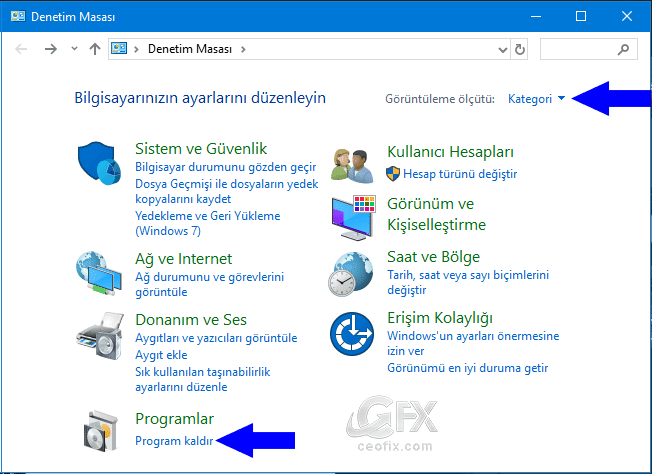
Task: Click the Sistem ve Güvenlik shield icon
Action: [x=99, y=163]
